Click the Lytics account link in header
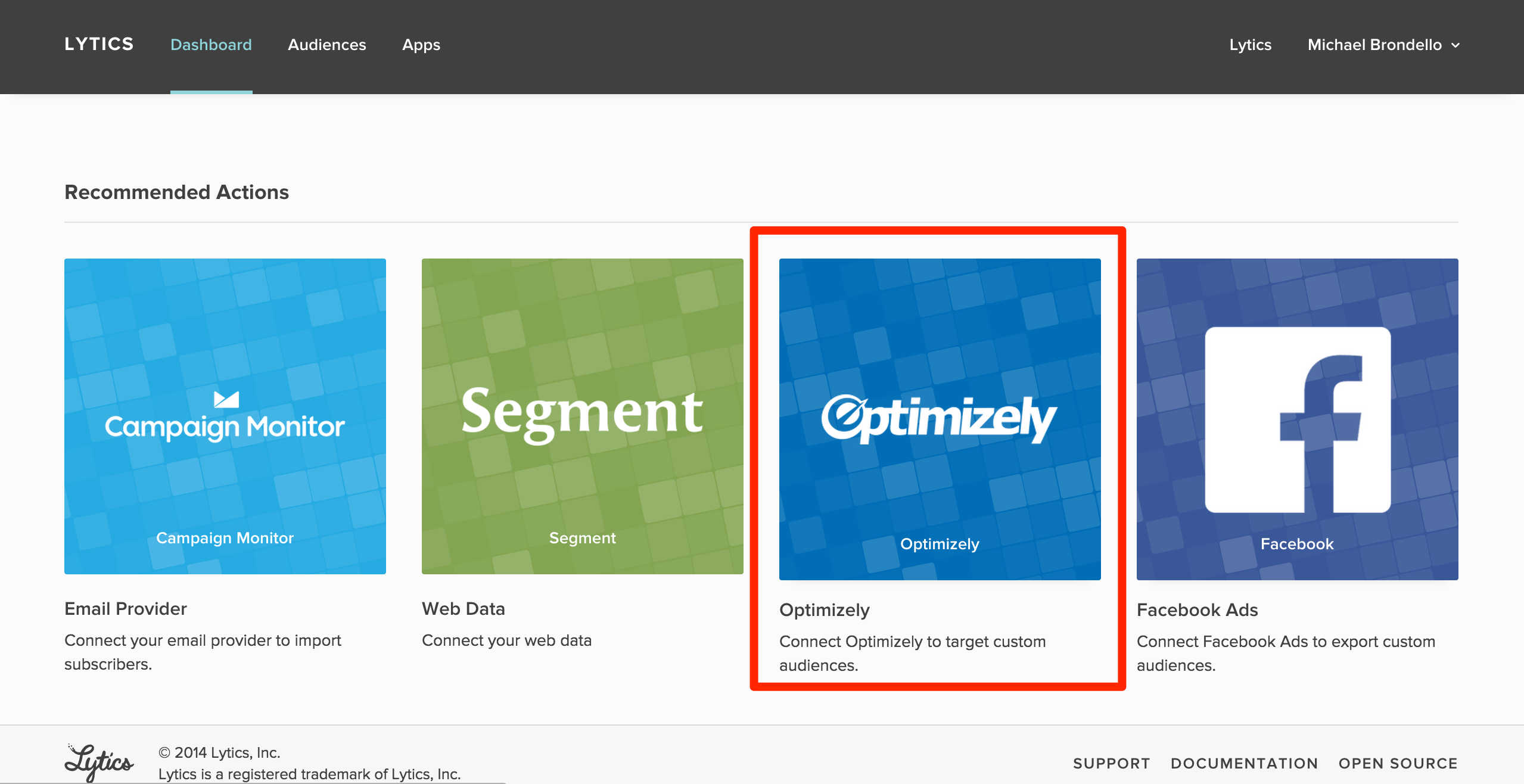Screen dimensions: 1524x784 point(1250,45)
